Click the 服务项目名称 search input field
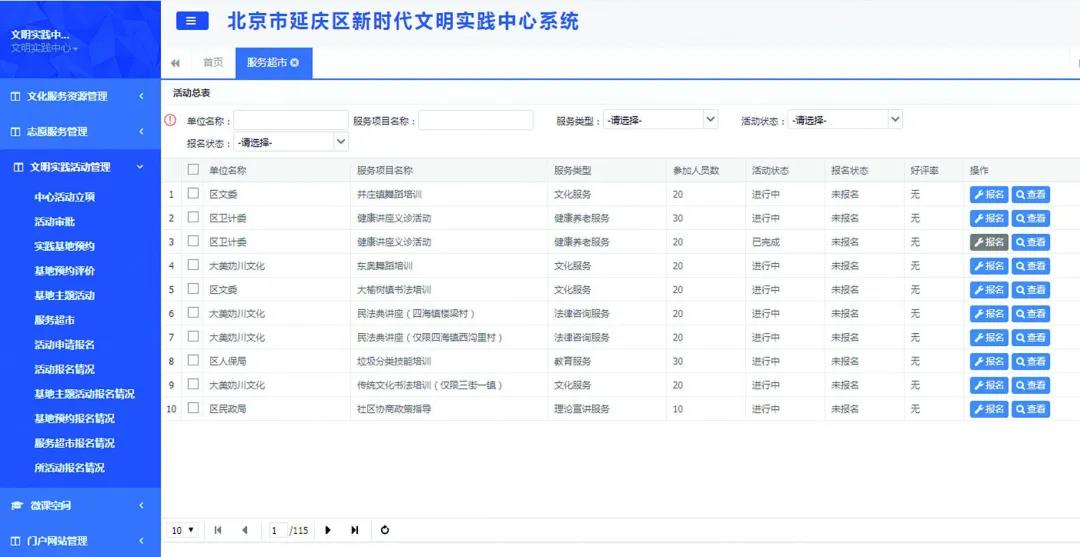 point(475,120)
